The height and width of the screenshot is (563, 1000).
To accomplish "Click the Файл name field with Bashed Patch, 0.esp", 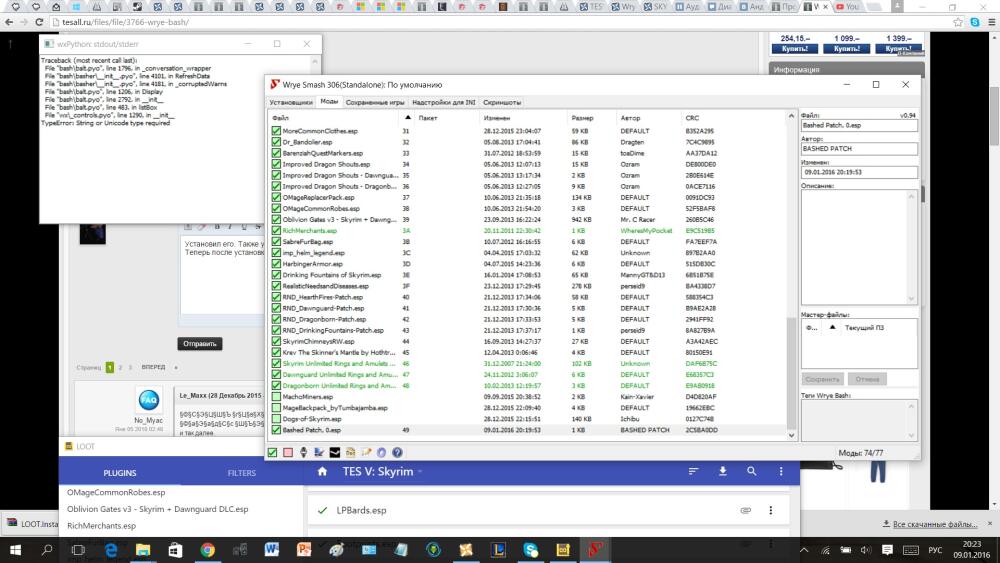I will point(859,126).
